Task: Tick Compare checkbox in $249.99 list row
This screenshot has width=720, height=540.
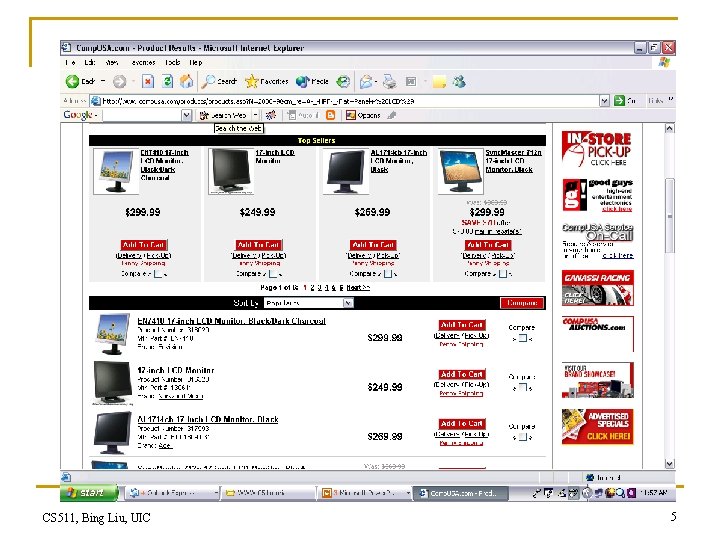Action: click(523, 388)
